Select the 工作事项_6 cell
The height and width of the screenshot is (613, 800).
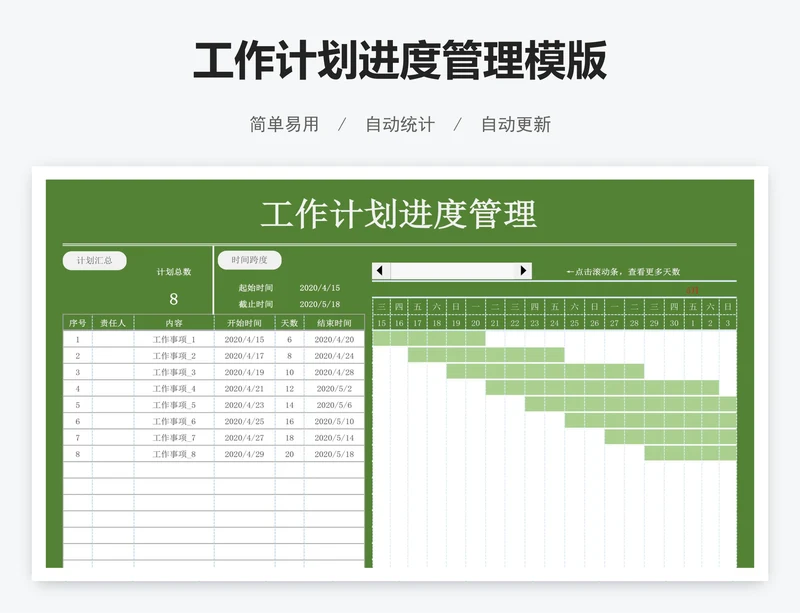173,421
